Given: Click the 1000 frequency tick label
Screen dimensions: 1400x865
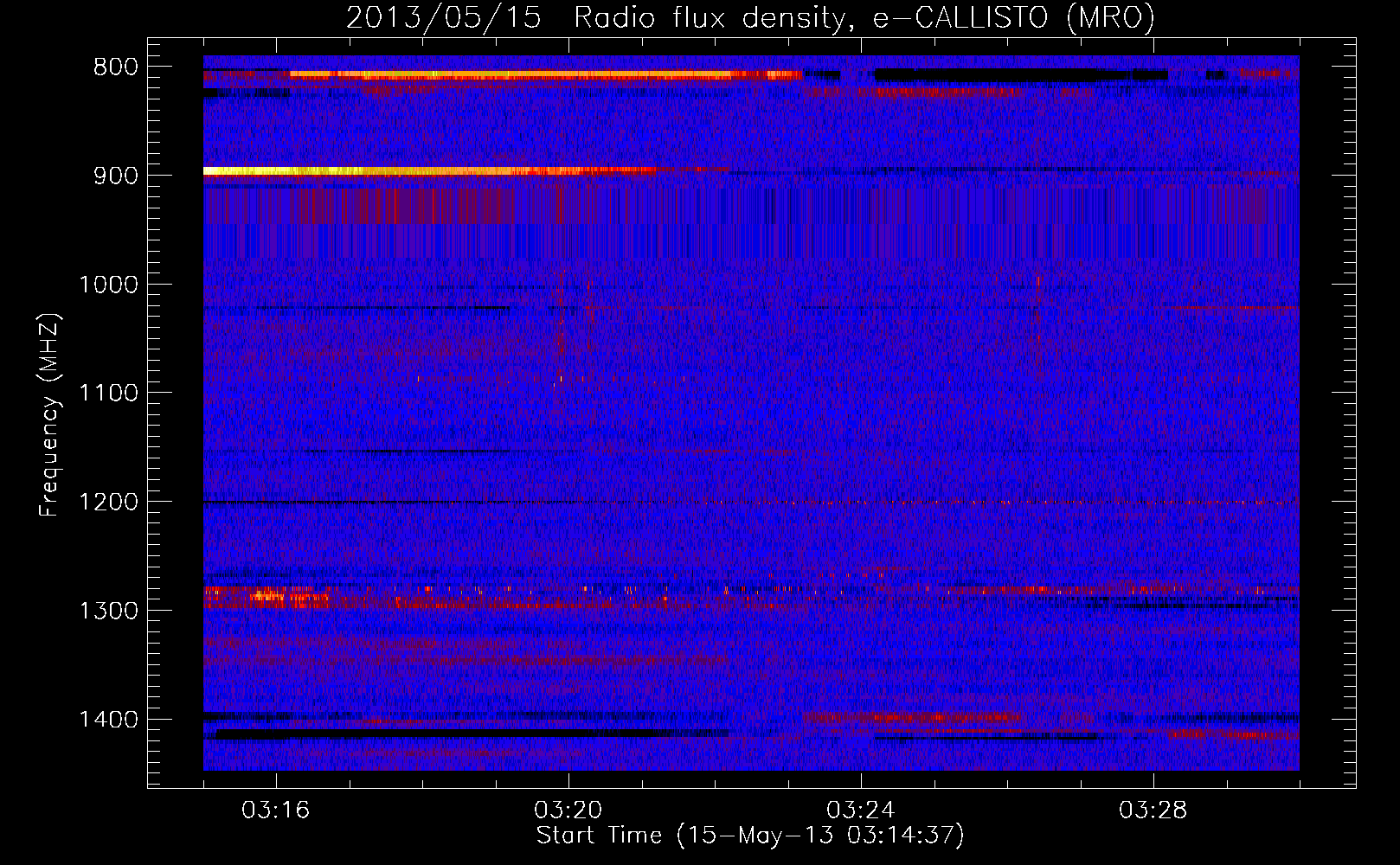Looking at the screenshot, I should tap(108, 285).
